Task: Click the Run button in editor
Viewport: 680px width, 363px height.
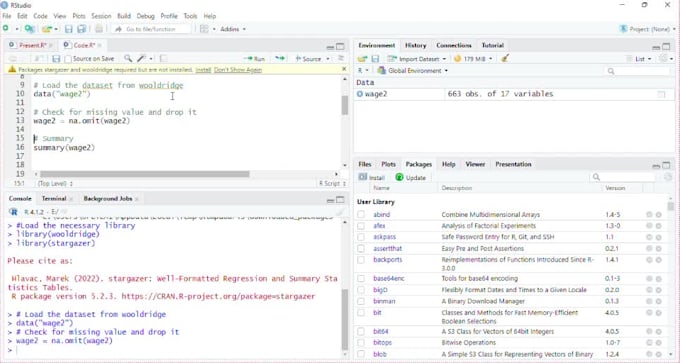Action: point(255,59)
